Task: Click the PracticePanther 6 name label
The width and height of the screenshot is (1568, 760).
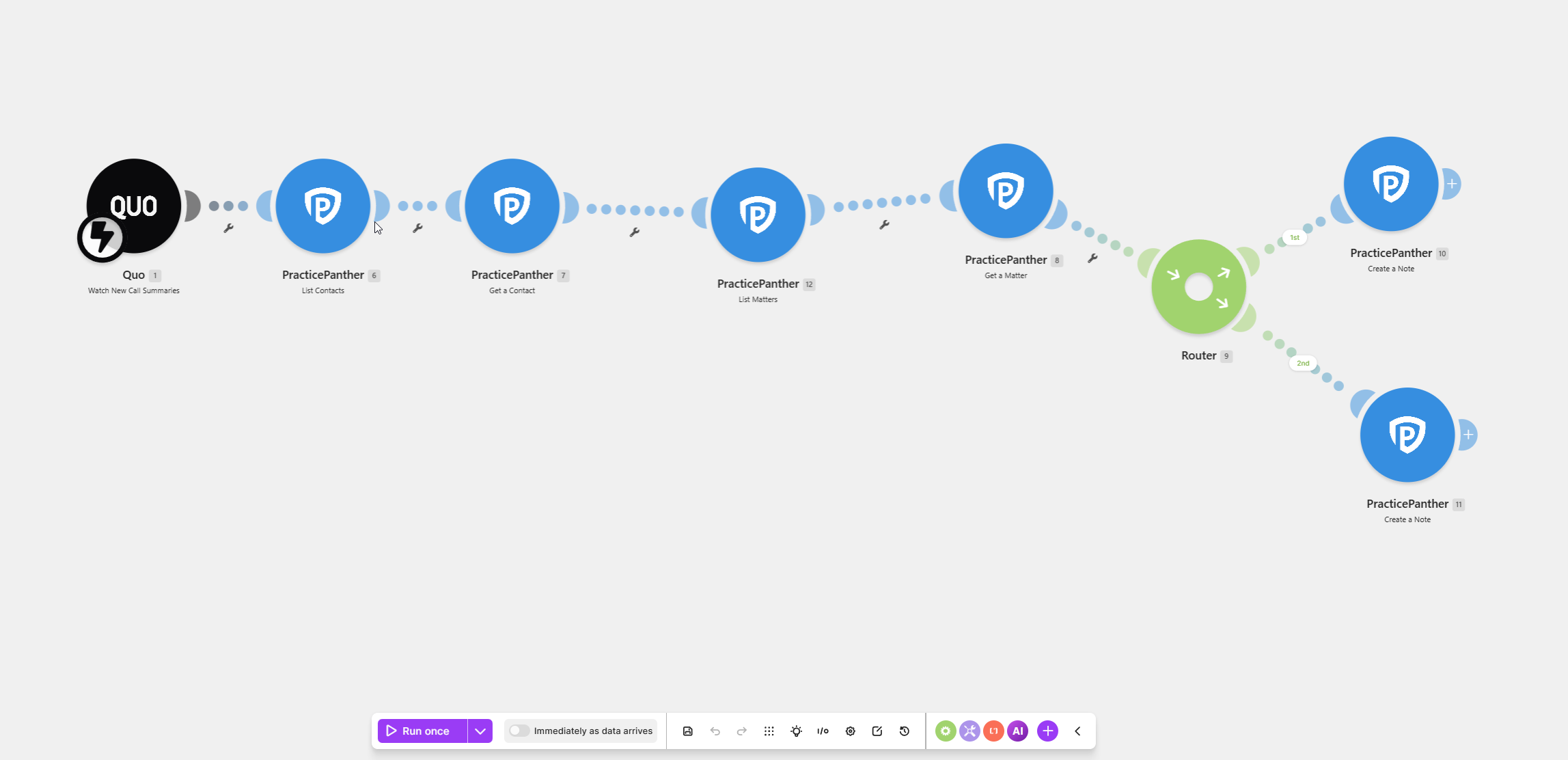Action: pos(323,275)
